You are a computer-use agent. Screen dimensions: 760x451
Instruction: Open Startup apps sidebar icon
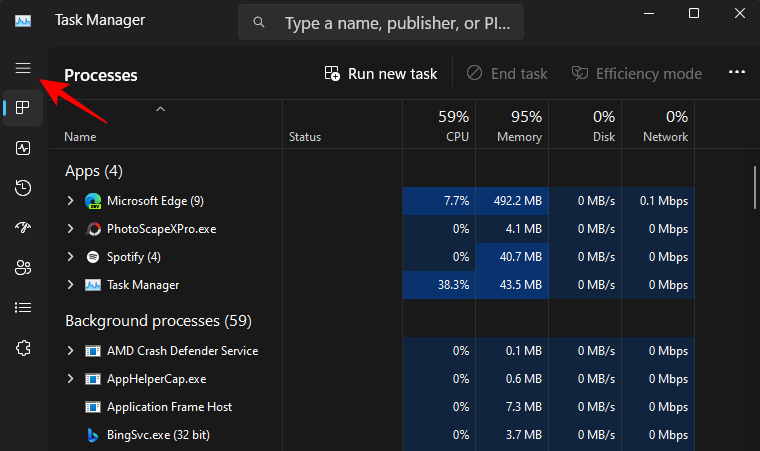22,228
